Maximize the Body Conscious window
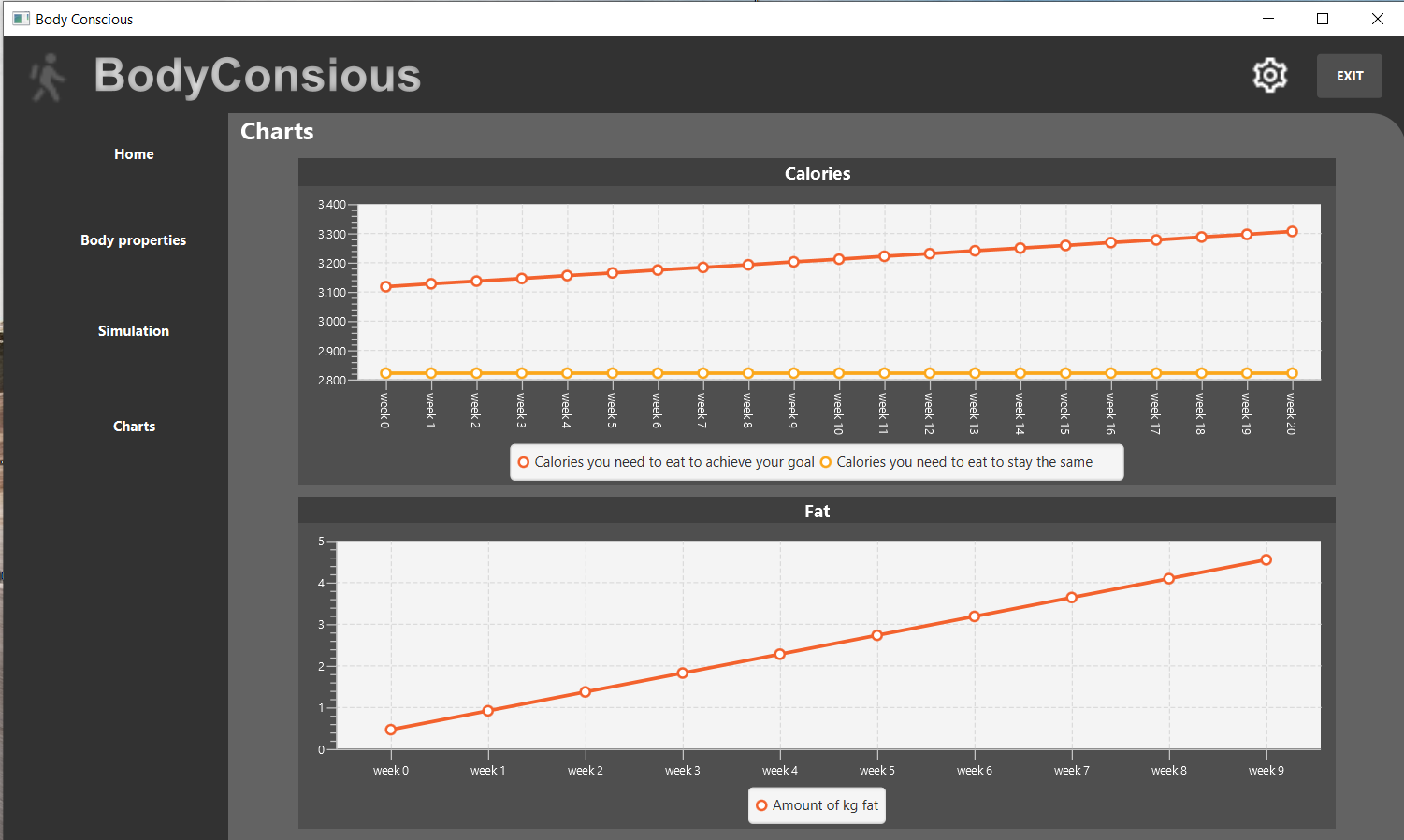The image size is (1404, 840). click(x=1323, y=19)
